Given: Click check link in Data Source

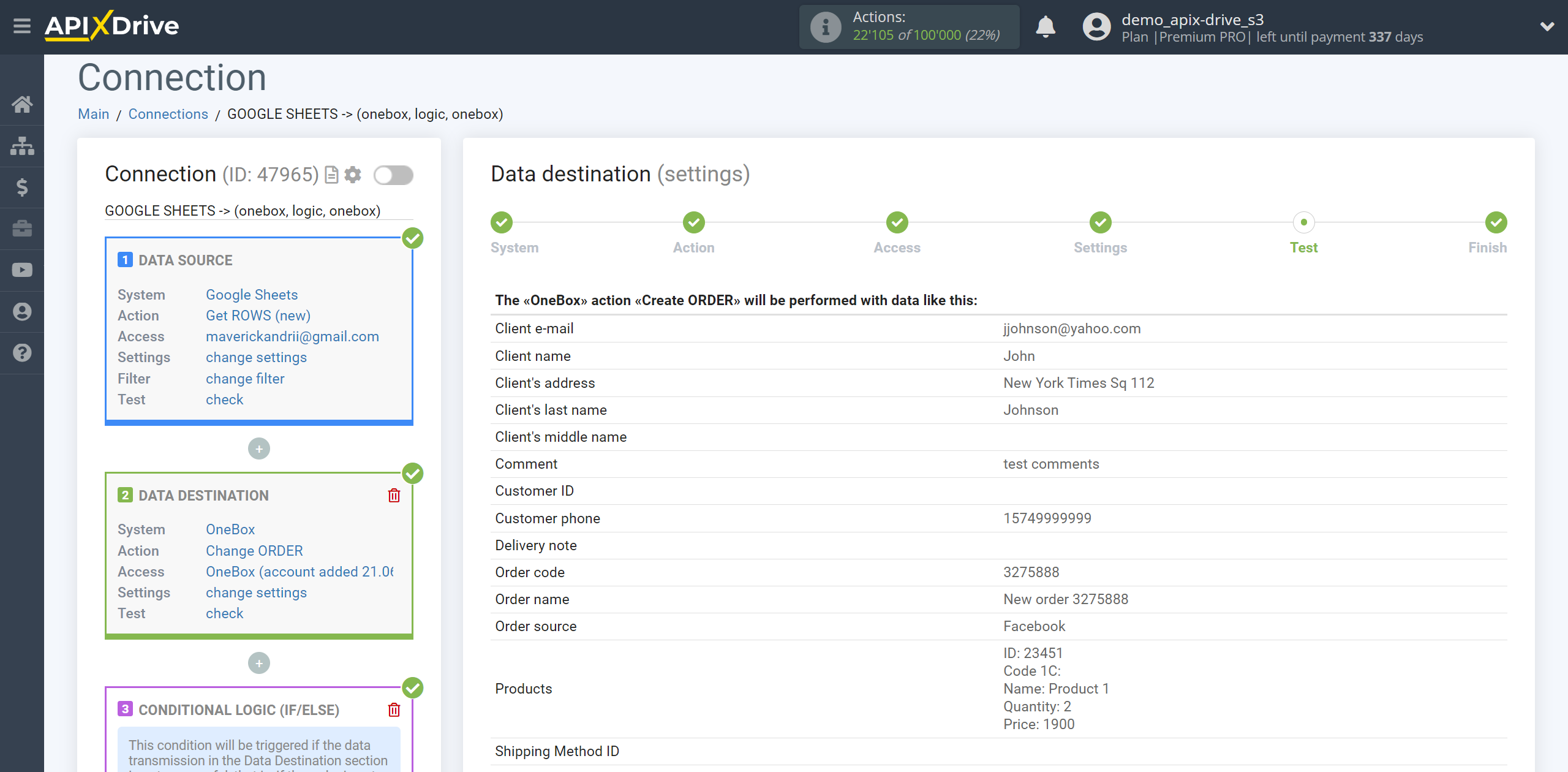Looking at the screenshot, I should (224, 399).
